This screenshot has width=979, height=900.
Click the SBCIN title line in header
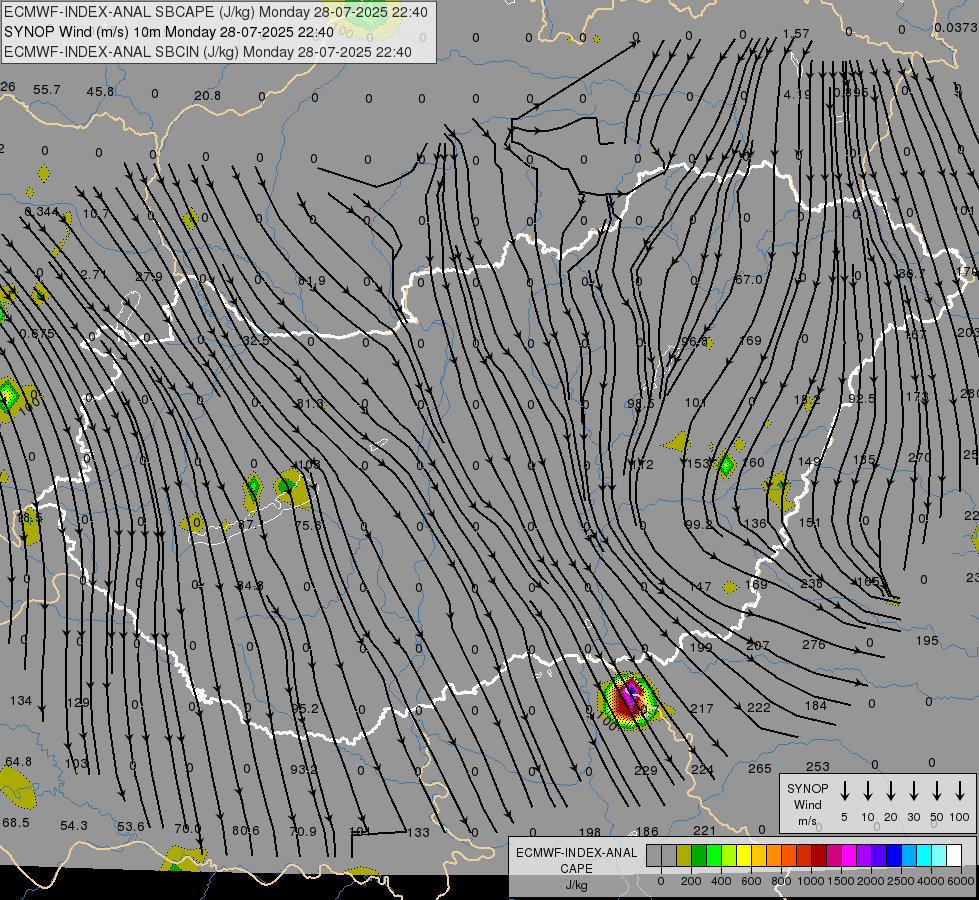[x=208, y=52]
